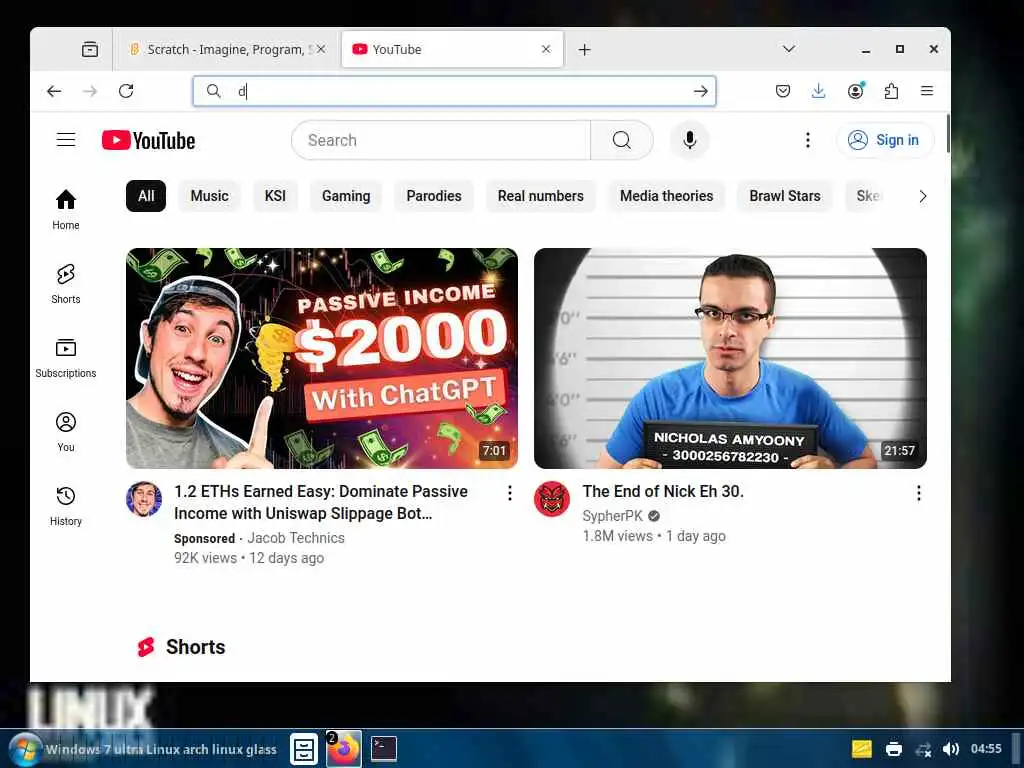Open browser account icon

coord(856,91)
